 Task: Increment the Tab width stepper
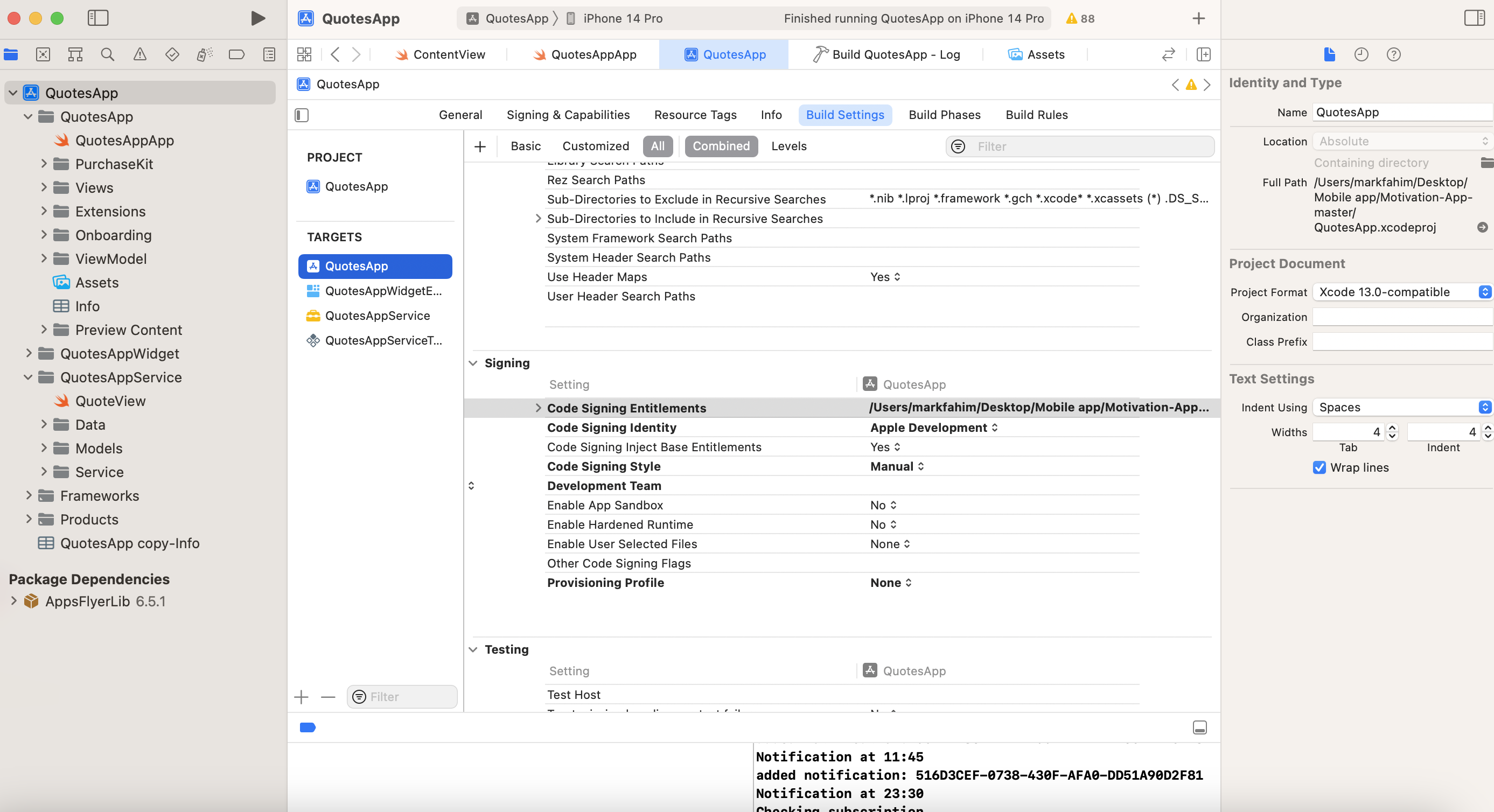[1392, 428]
